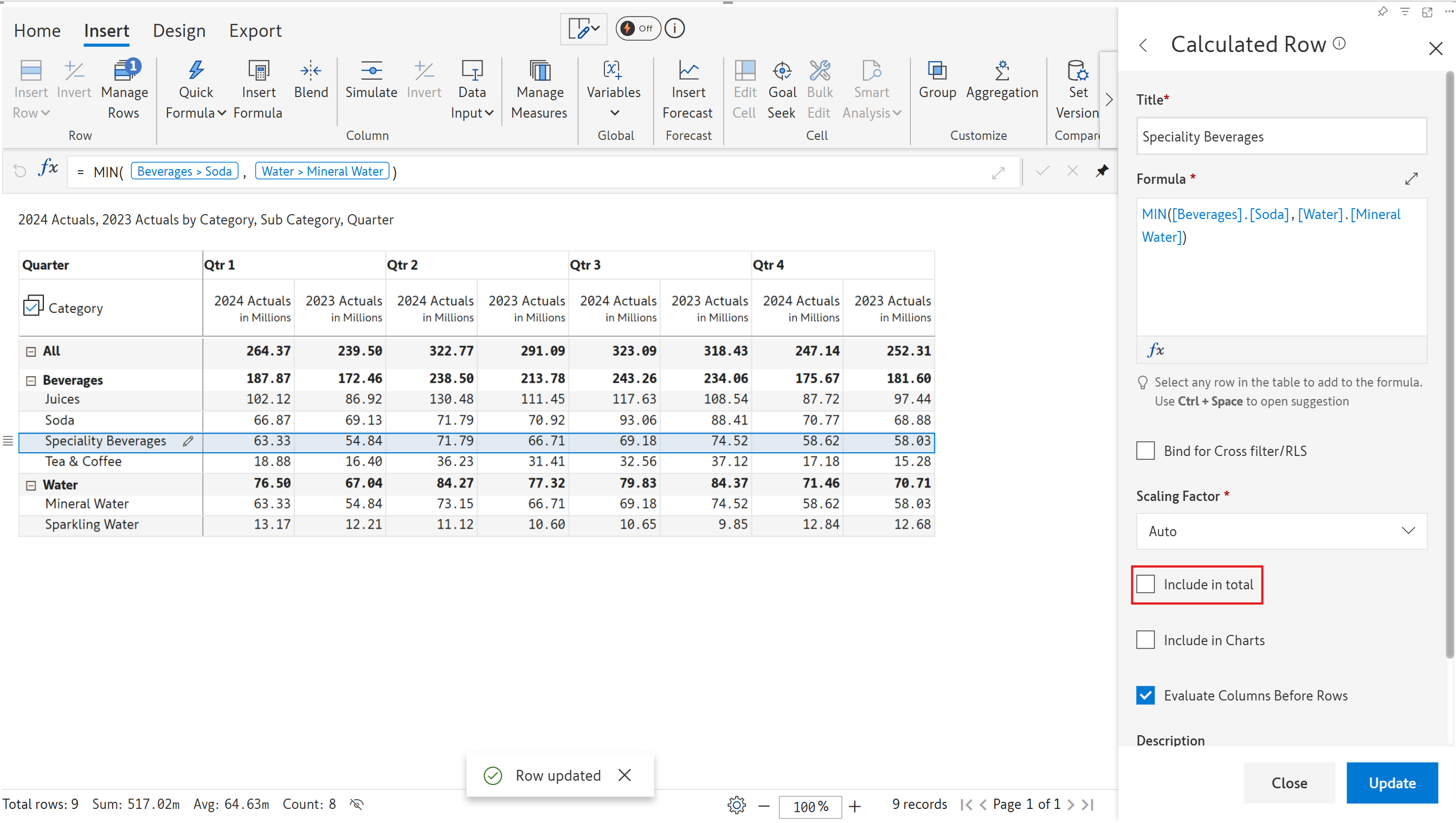This screenshot has height=823, width=1456.
Task: Open the Aggregation tool
Action: [1001, 80]
